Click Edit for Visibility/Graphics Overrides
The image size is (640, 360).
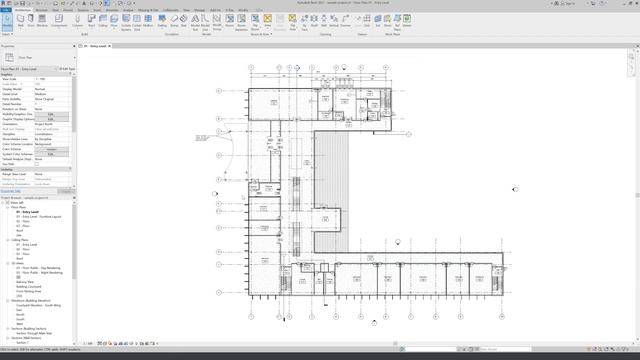point(51,114)
